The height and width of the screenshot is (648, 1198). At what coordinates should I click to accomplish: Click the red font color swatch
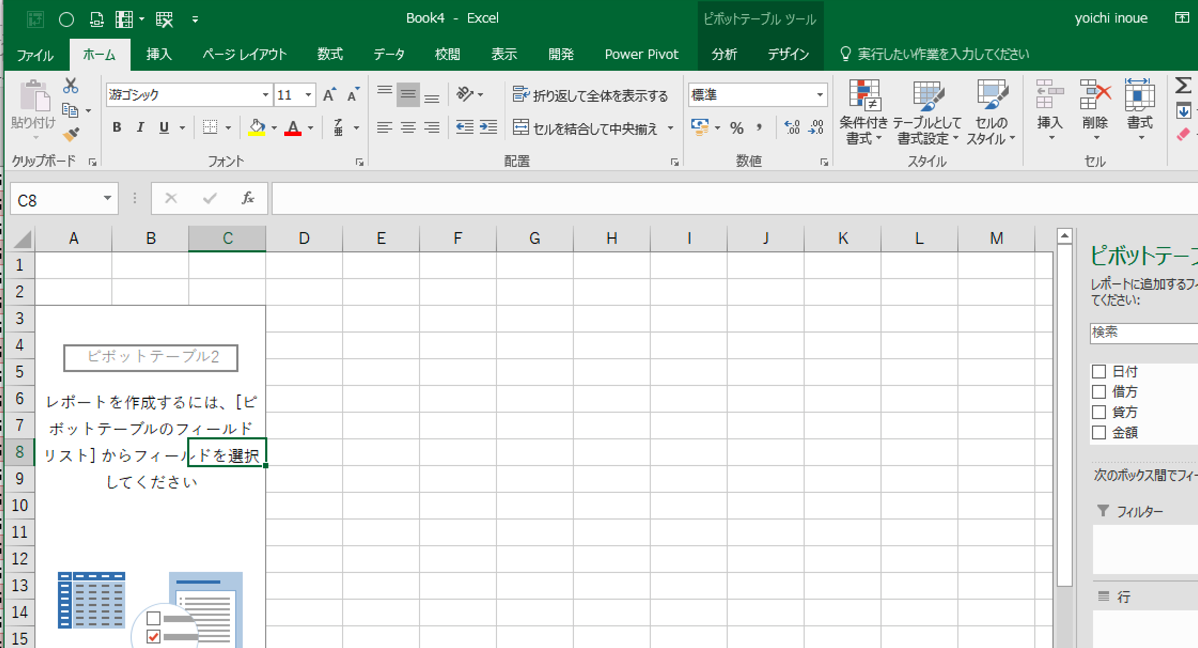tap(293, 127)
